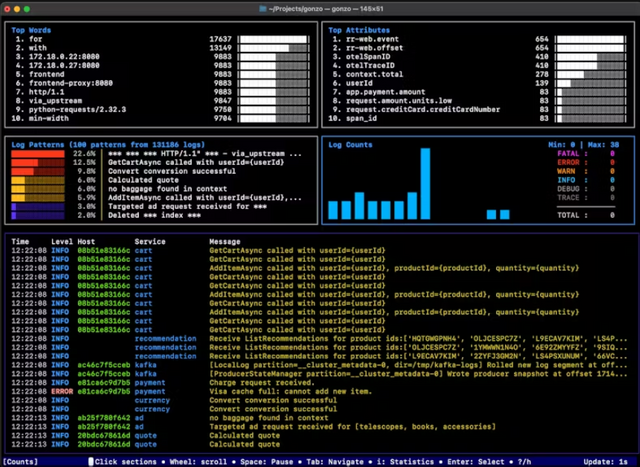Select the recommendation log listing 'HQTGWGPNH4'

[320, 339]
